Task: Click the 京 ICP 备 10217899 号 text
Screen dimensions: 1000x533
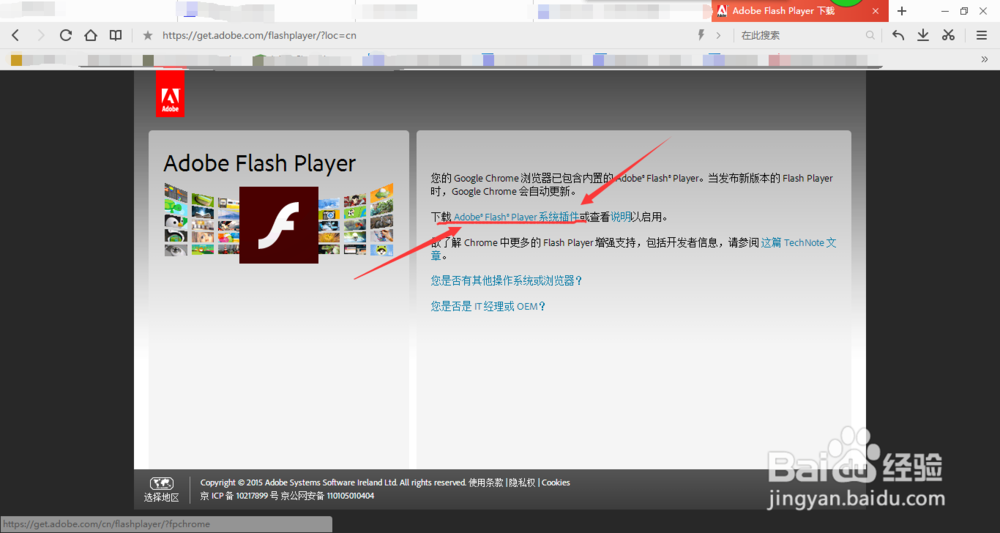Action: point(239,495)
